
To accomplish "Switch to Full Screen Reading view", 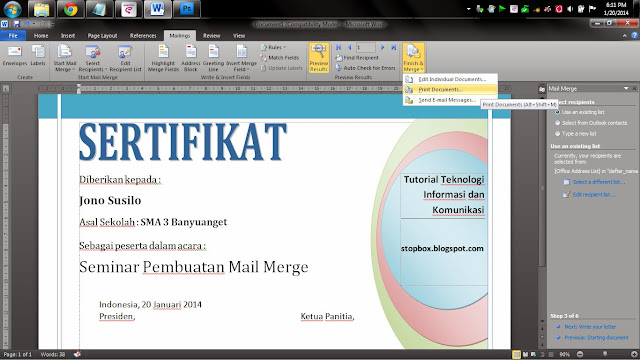I will [x=525, y=354].
